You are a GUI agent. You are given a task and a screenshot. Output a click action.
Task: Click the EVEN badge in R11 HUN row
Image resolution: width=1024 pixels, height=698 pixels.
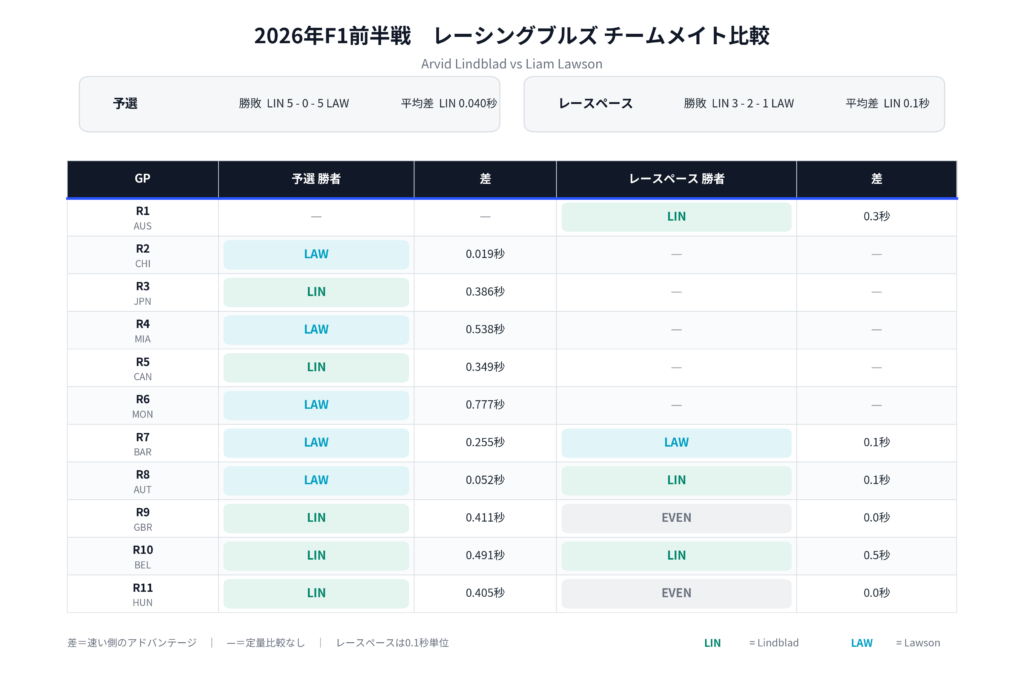[677, 594]
